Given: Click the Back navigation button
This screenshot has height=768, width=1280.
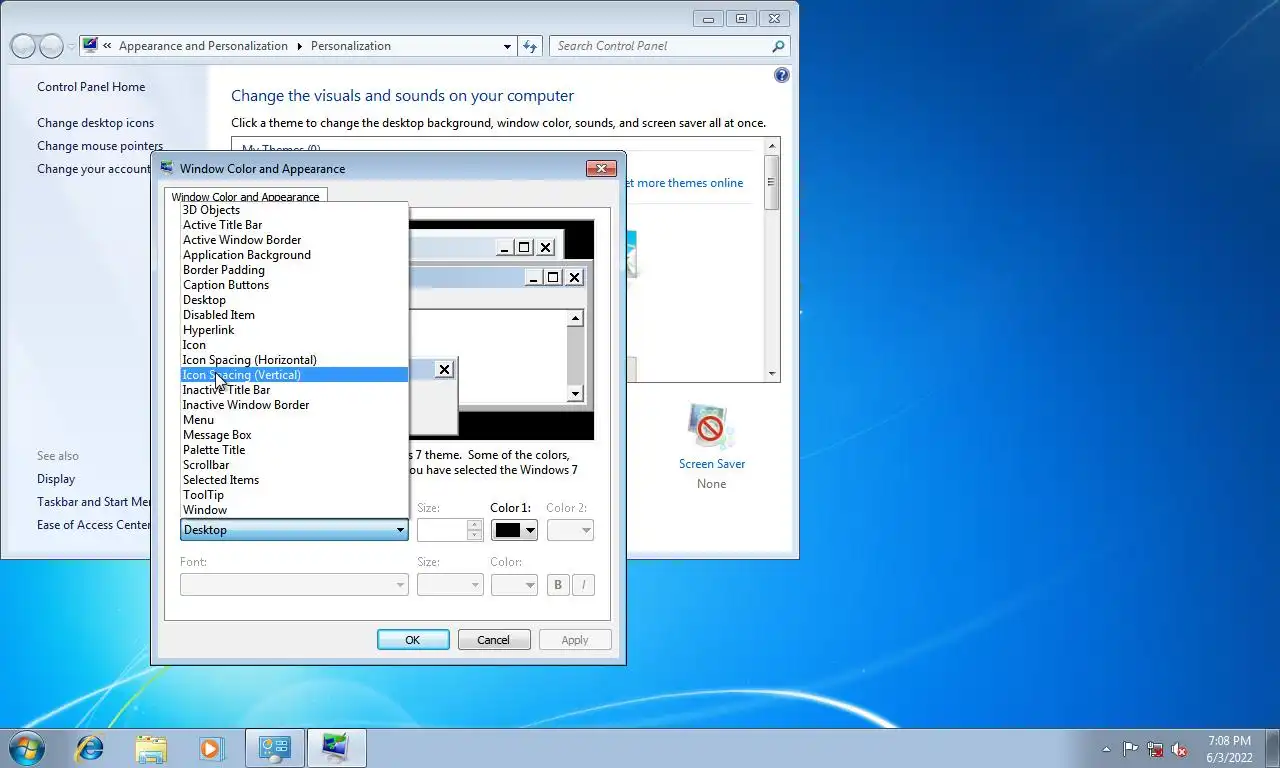Looking at the screenshot, I should click(23, 46).
